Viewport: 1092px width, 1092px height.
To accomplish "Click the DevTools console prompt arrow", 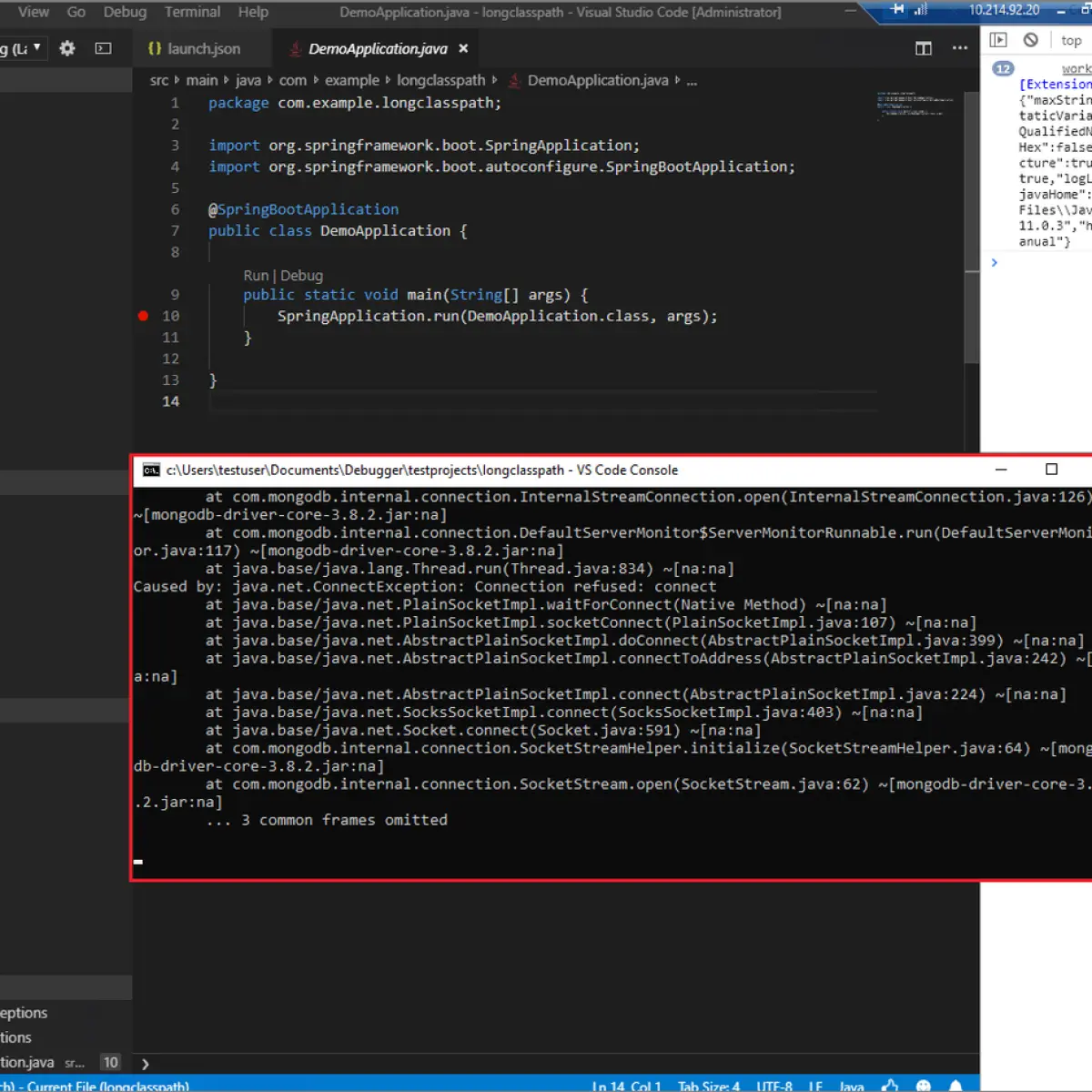I will (x=995, y=262).
